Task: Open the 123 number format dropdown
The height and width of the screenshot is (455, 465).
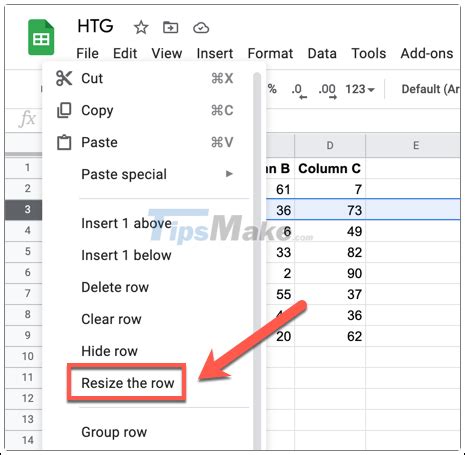Action: point(360,89)
